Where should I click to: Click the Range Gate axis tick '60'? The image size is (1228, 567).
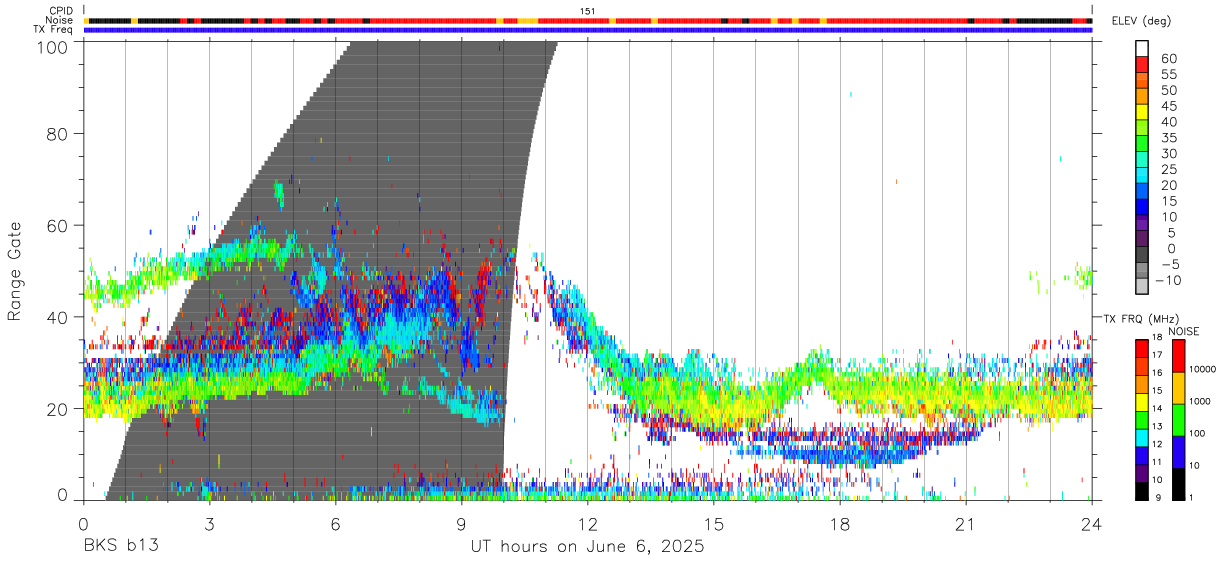click(x=58, y=225)
